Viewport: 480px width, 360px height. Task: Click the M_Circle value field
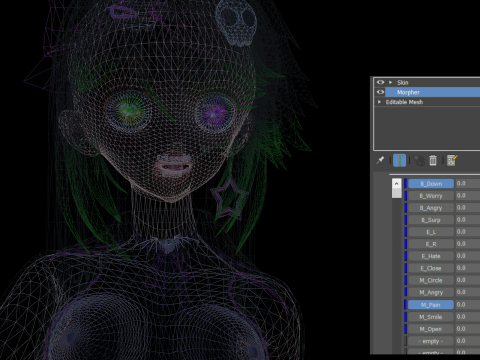tap(468, 280)
